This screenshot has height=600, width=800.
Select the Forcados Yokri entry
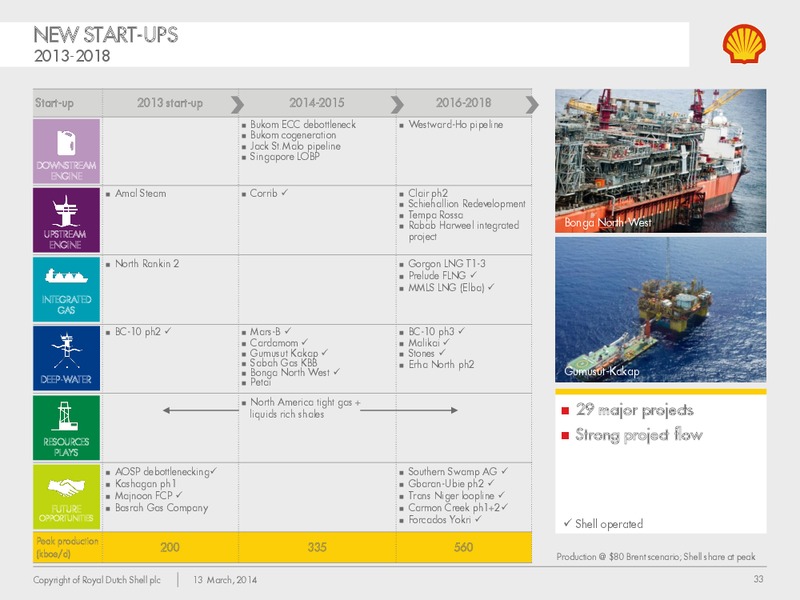pyautogui.click(x=439, y=520)
